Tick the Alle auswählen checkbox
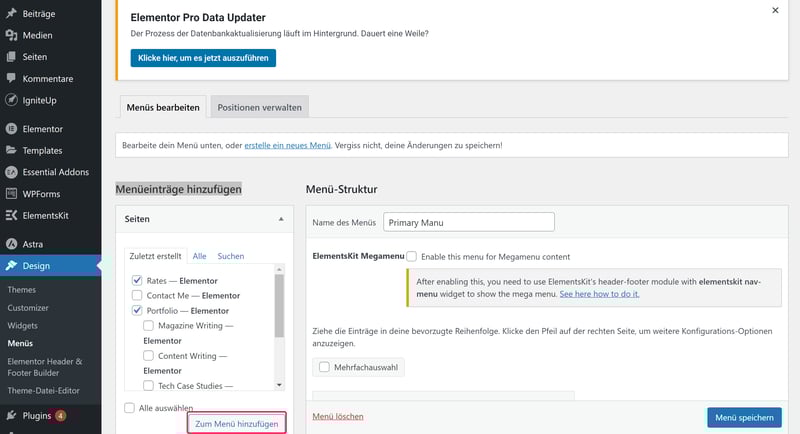800x434 pixels. [x=129, y=408]
